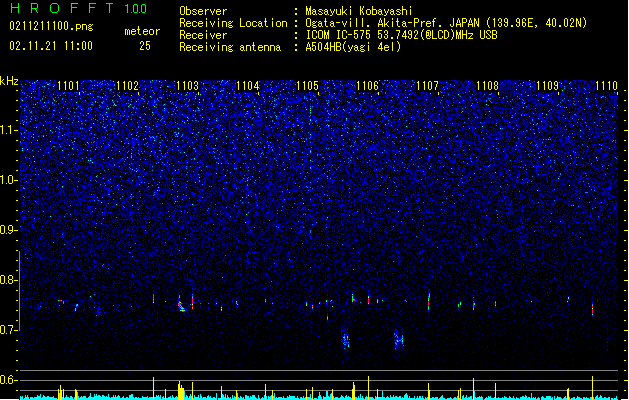The height and width of the screenshot is (400, 629).
Task: Click the 1101 time marker
Action: (x=68, y=85)
